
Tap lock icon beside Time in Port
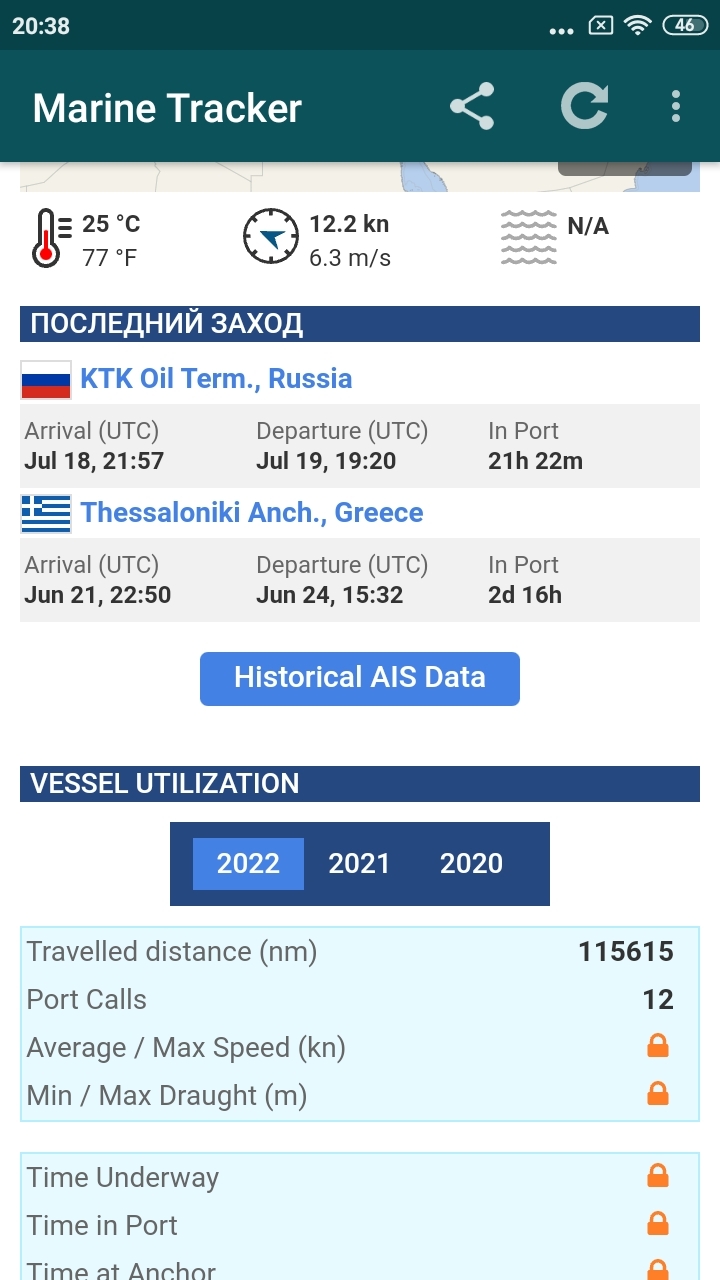click(x=658, y=1224)
